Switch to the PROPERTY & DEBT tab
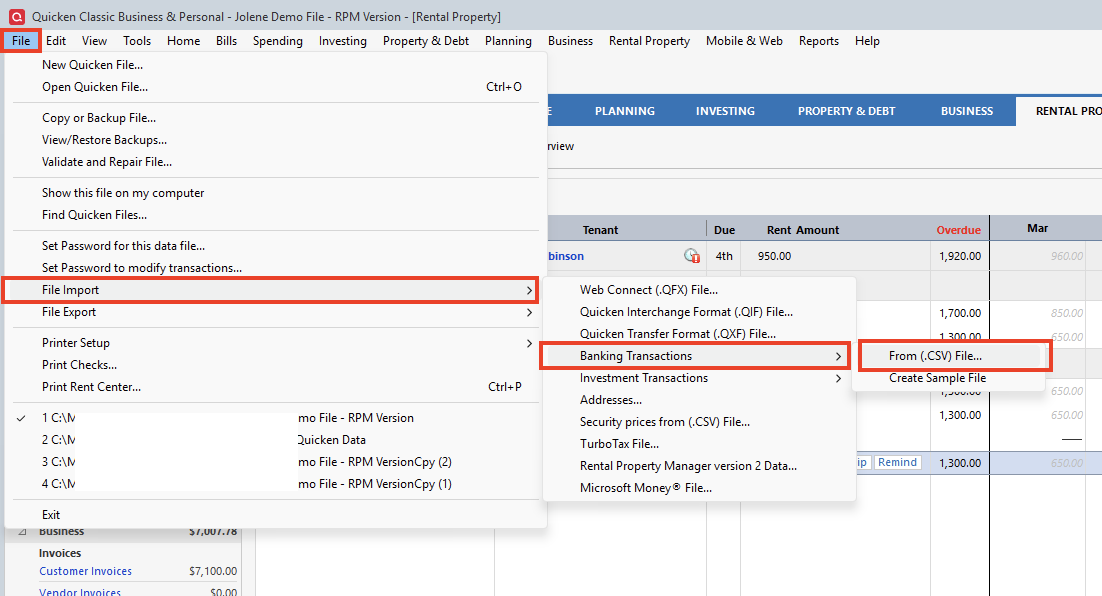Image resolution: width=1102 pixels, height=596 pixels. (846, 111)
